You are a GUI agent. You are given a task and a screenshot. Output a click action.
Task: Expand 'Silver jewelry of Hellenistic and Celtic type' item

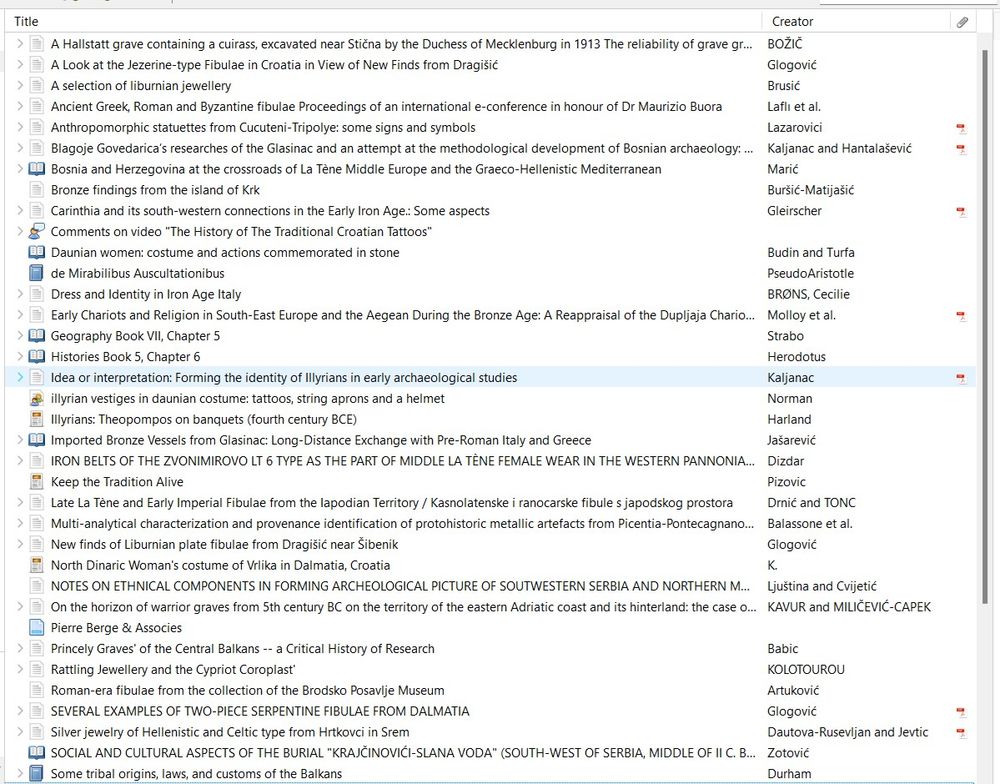(20, 732)
